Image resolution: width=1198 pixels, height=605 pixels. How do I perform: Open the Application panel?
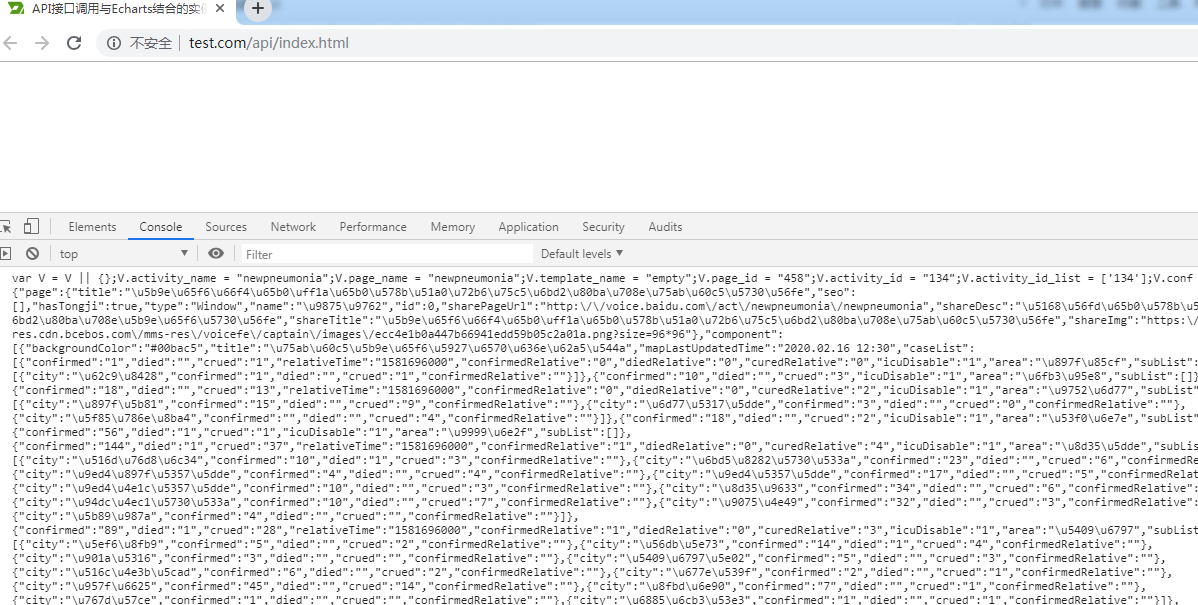(x=528, y=227)
